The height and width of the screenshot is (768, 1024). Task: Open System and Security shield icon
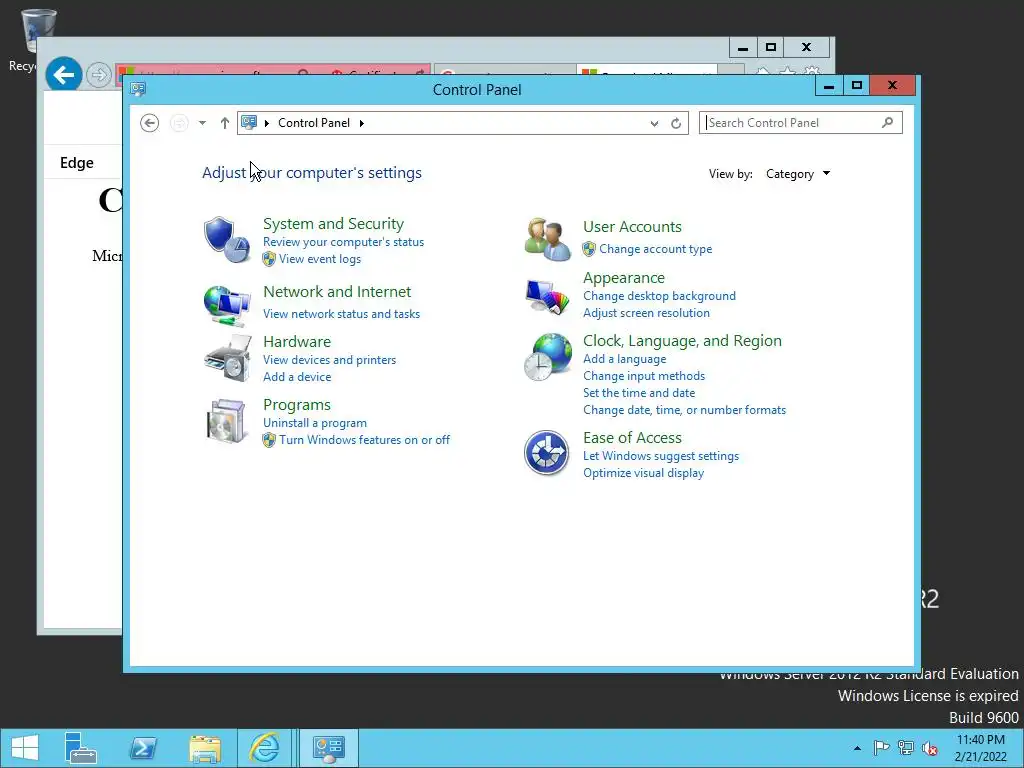[x=227, y=240]
